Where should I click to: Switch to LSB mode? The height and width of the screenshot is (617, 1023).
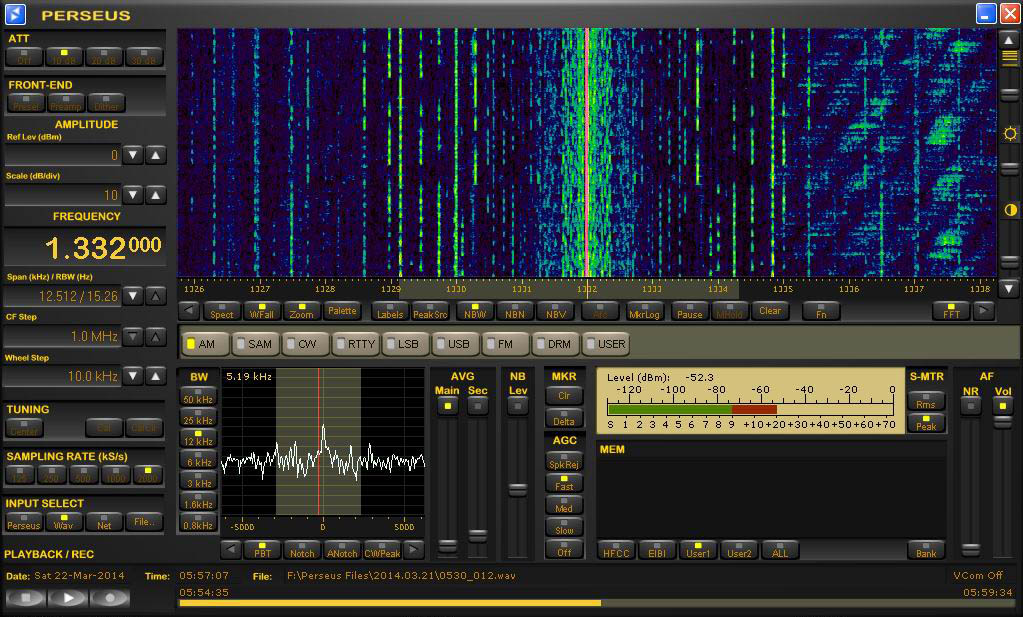[405, 344]
